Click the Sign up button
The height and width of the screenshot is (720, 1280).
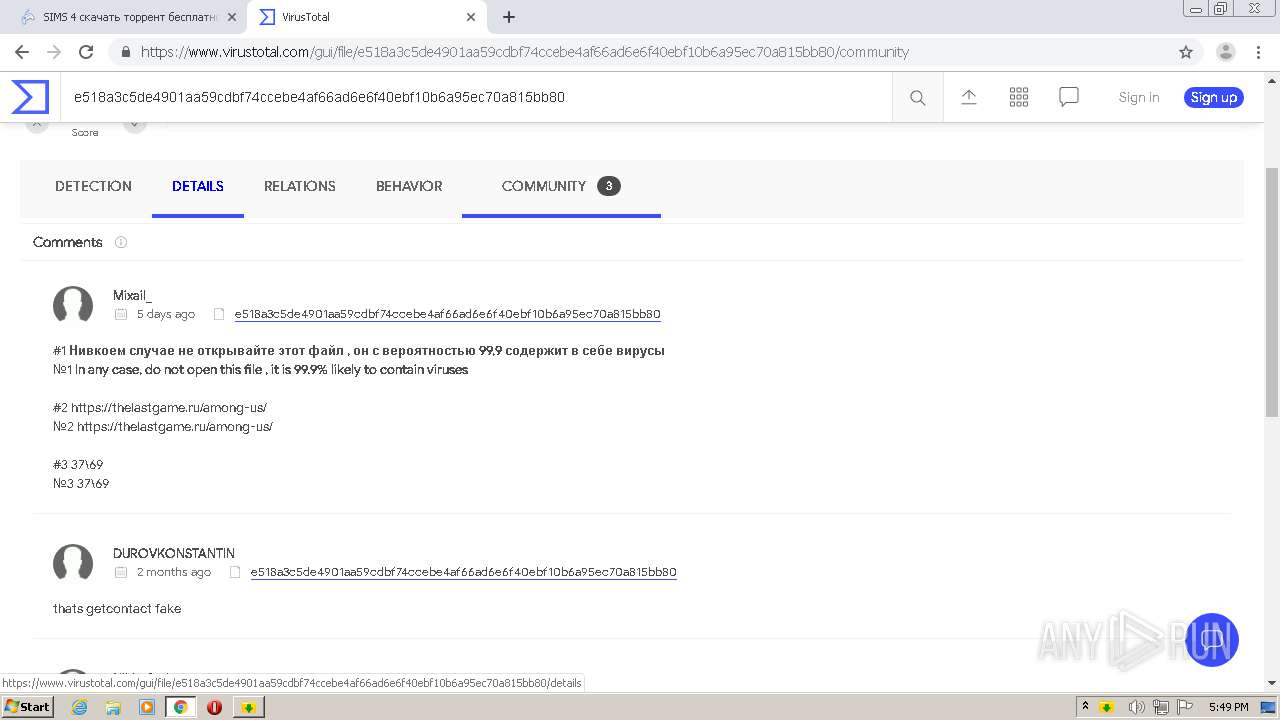[x=1214, y=97]
